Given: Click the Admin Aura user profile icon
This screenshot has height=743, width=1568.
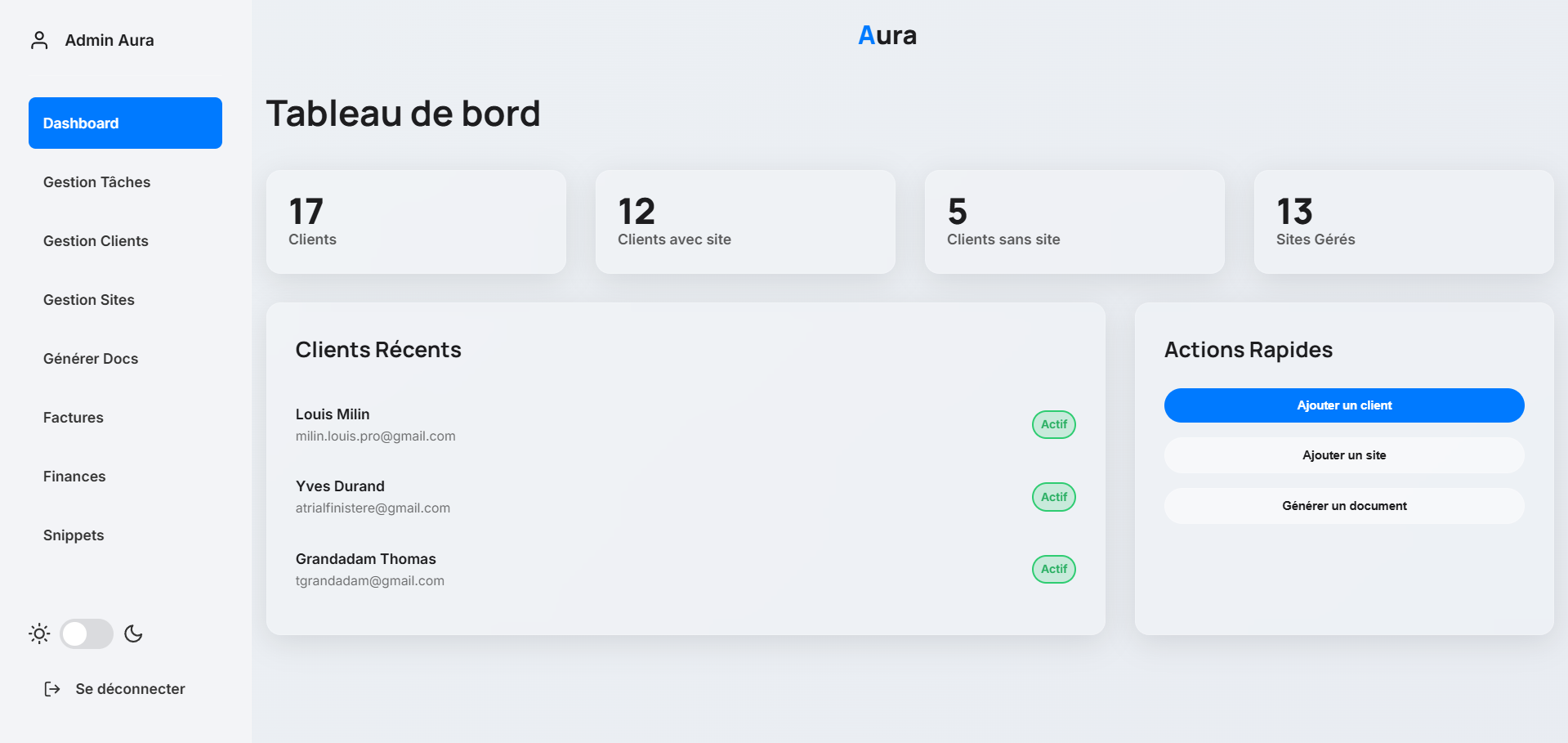Looking at the screenshot, I should coord(39,38).
